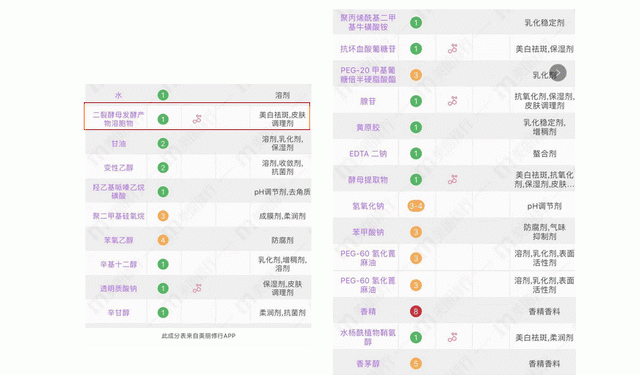The width and height of the screenshot is (640, 375).
Task: Open the EDTA 二钠 ingredient link
Action: [368, 153]
